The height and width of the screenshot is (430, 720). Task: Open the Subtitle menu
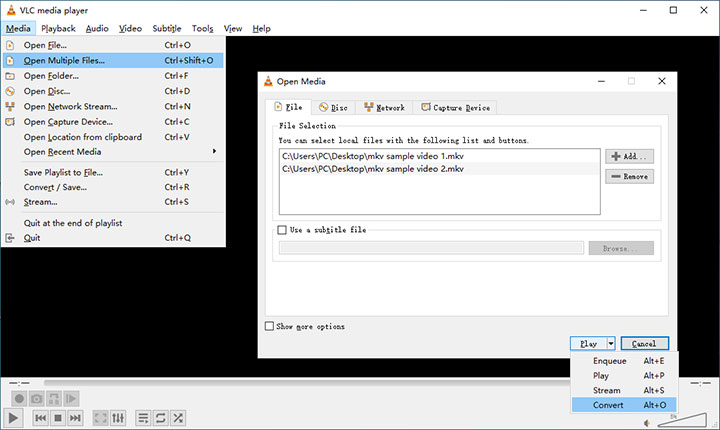coord(167,28)
